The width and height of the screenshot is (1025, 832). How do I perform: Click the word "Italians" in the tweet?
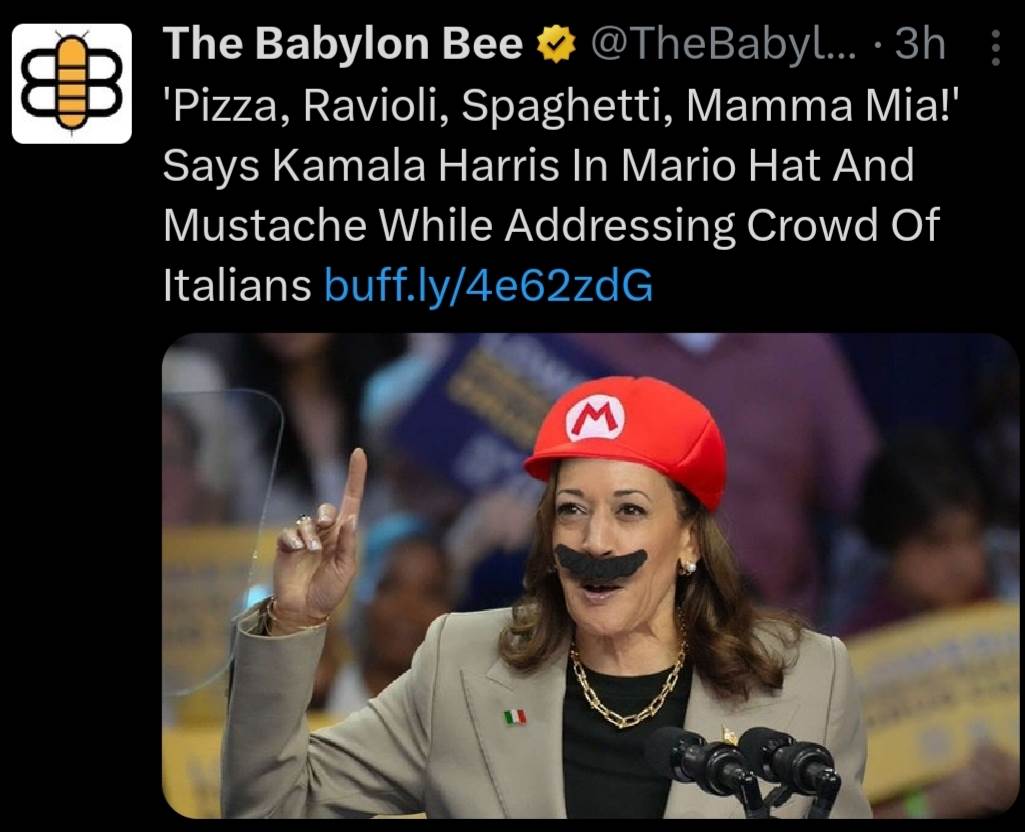point(237,287)
